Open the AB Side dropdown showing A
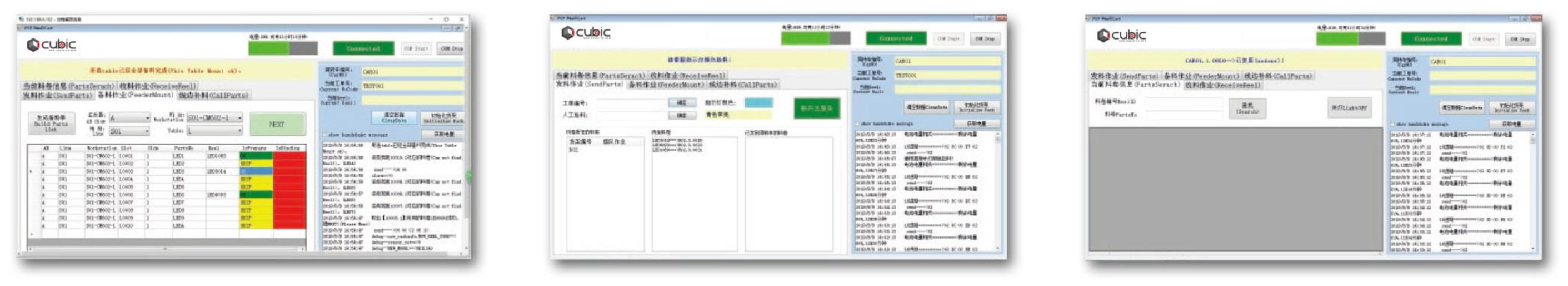 click(129, 118)
